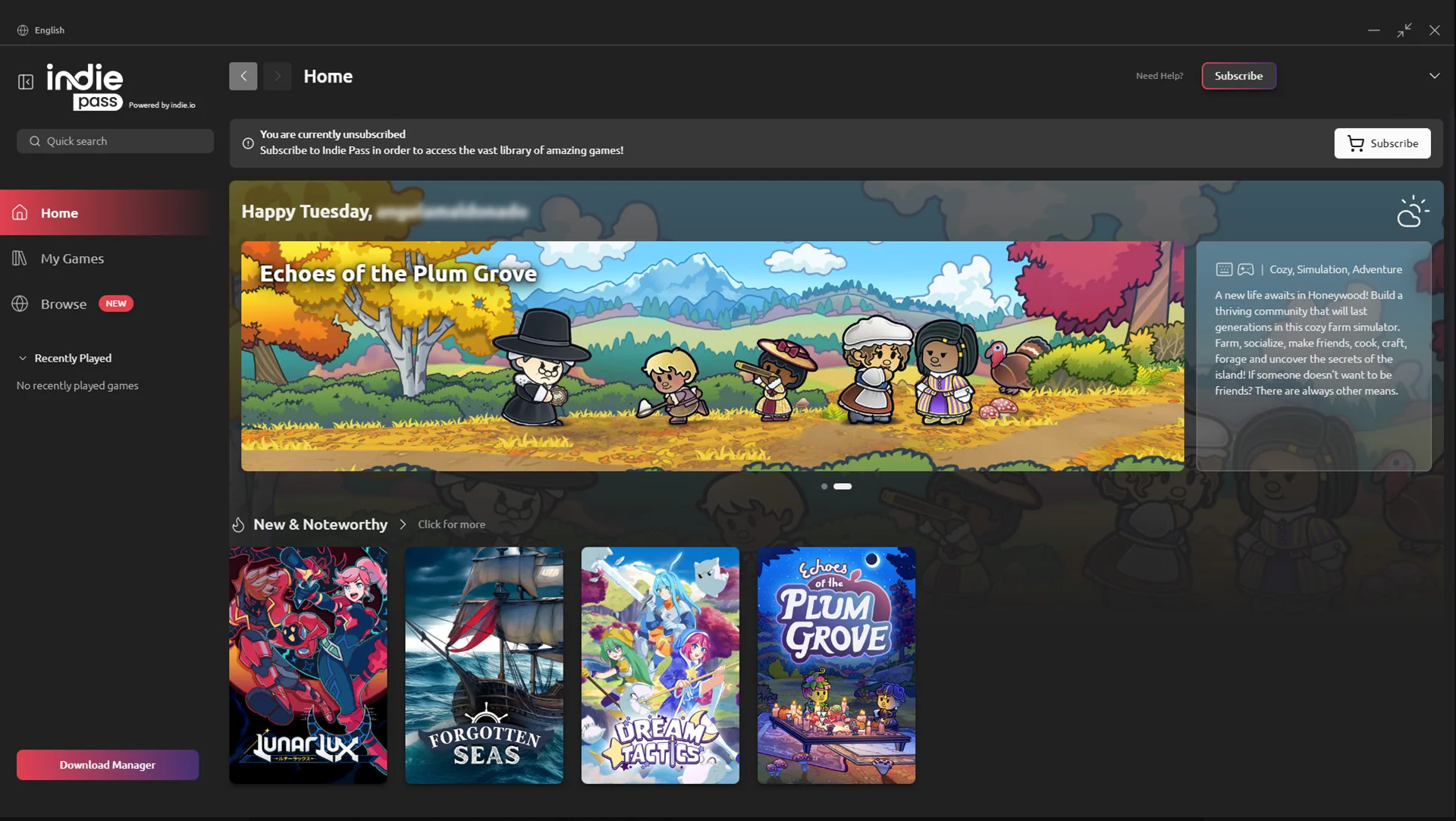The width and height of the screenshot is (1456, 821).
Task: Click the magnifier icon in Quick search
Action: 34,141
